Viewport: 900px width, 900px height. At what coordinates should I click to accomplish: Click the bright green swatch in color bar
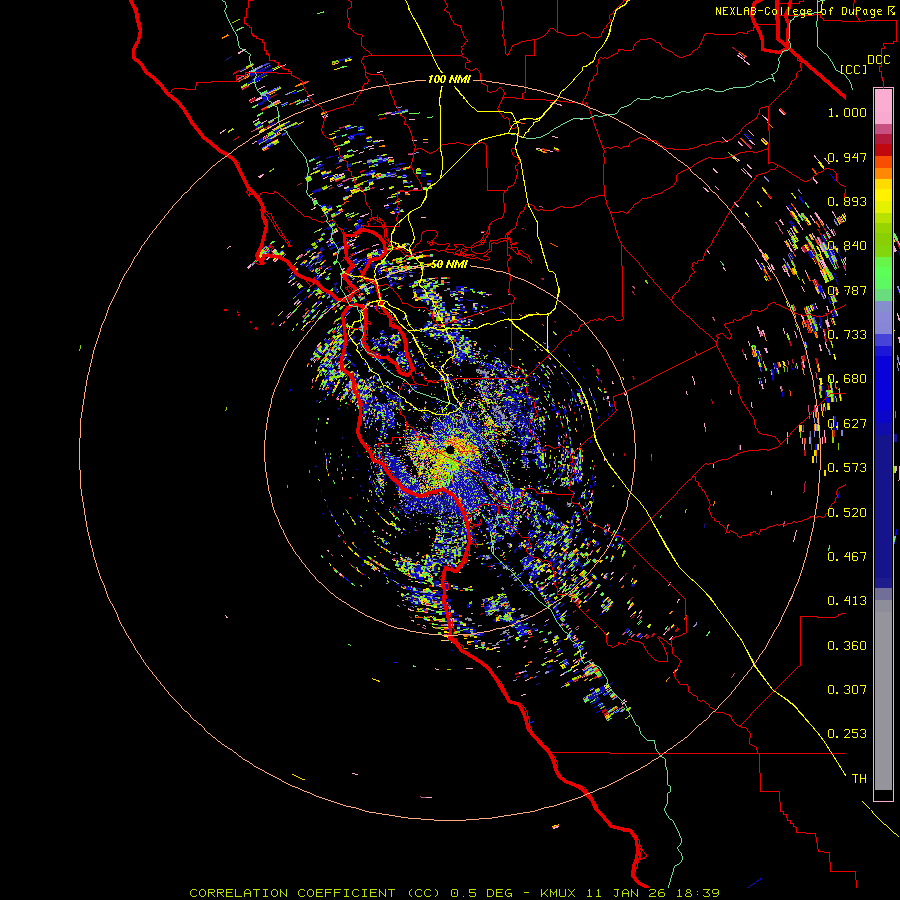[883, 273]
